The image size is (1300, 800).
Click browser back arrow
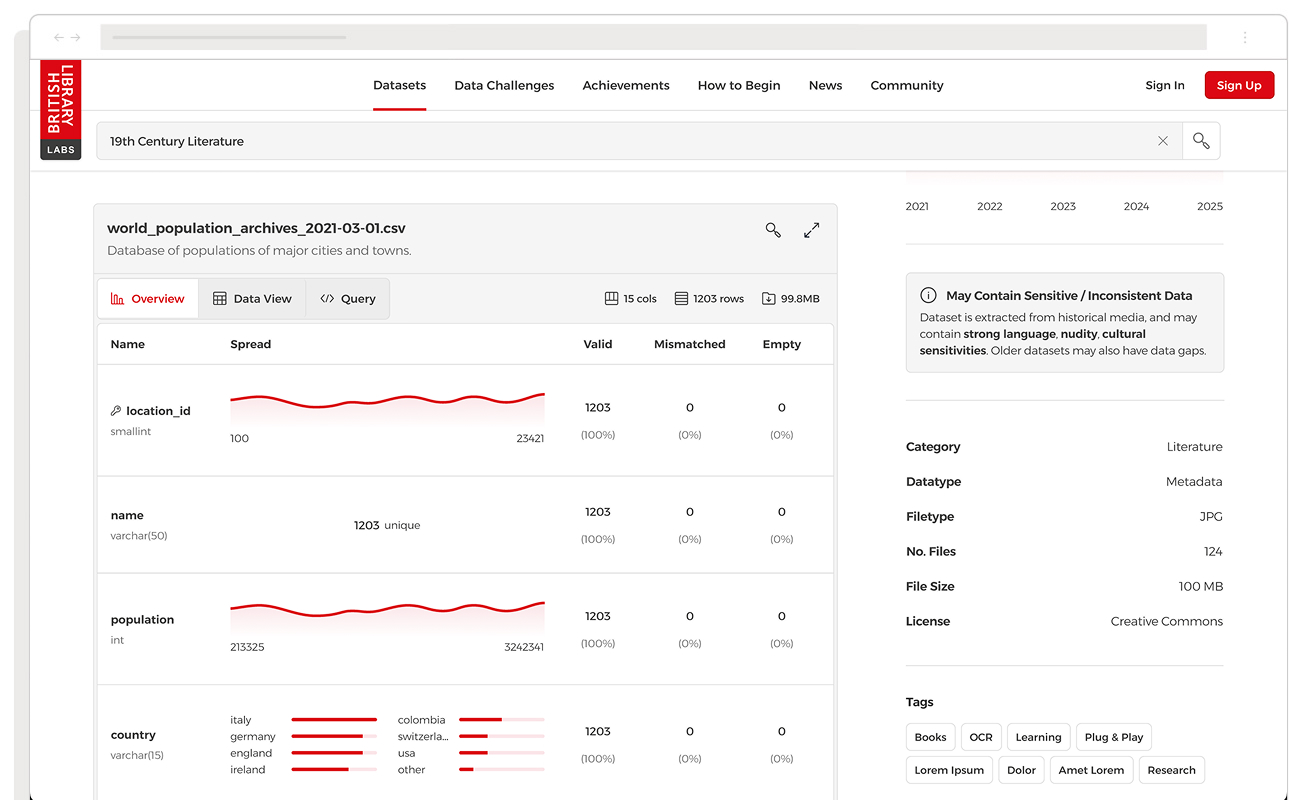tap(59, 38)
